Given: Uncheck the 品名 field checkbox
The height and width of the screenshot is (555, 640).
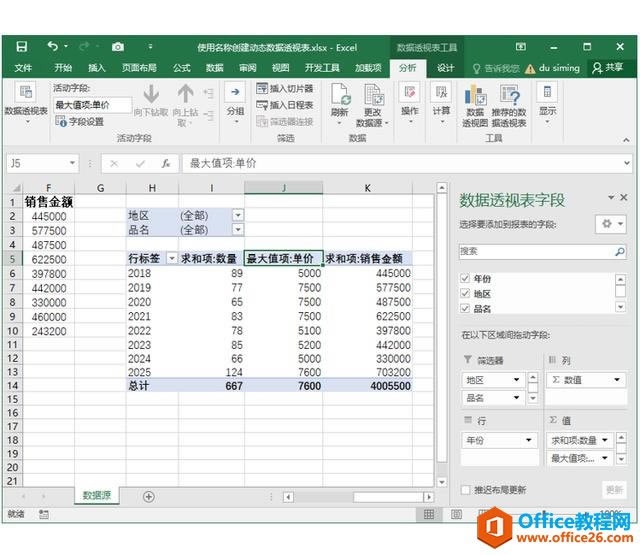Looking at the screenshot, I should coord(465,308).
